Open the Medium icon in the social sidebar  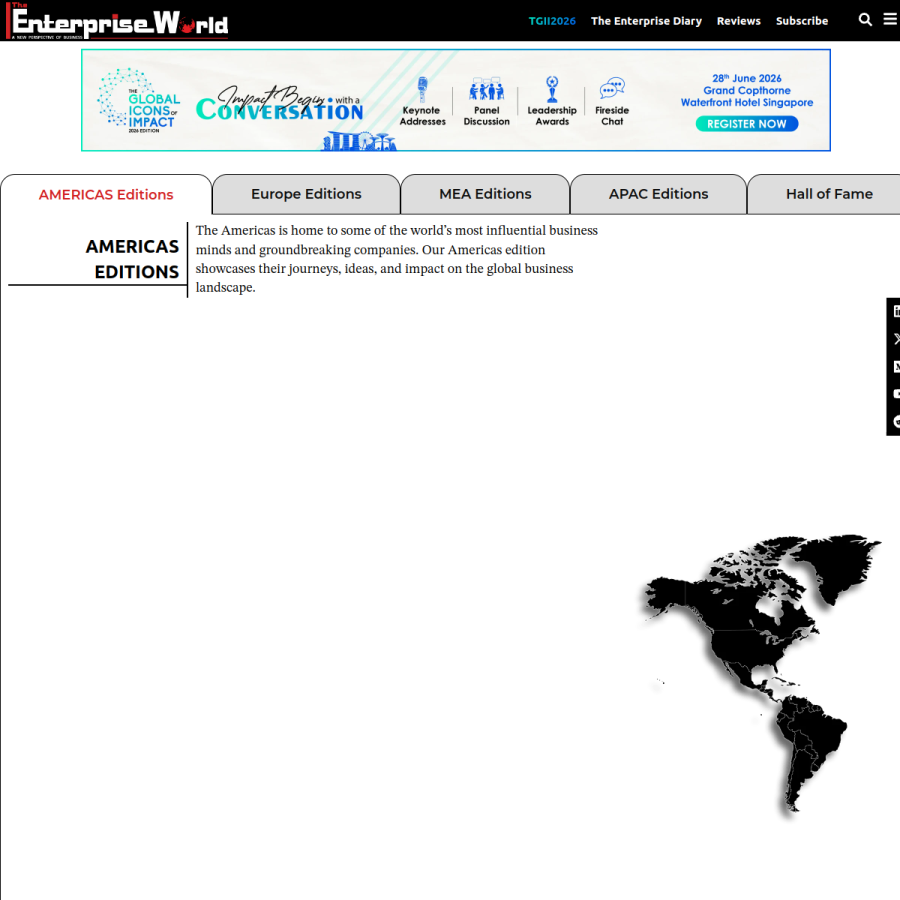click(x=895, y=367)
